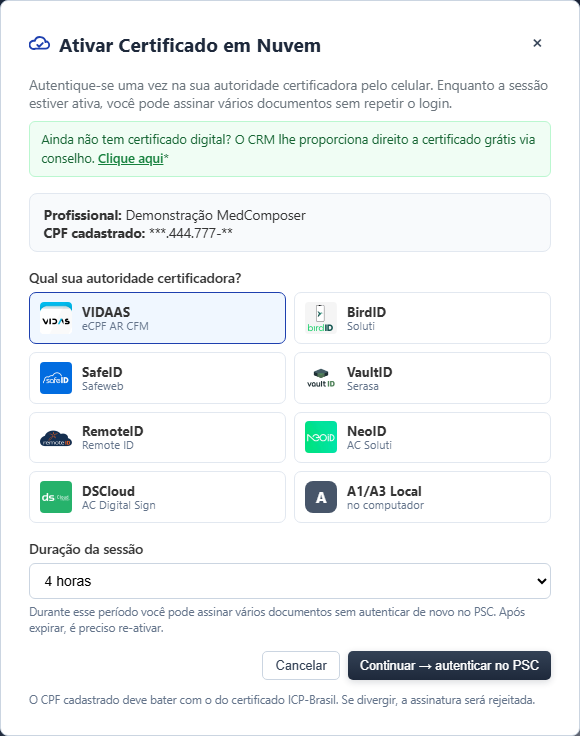Click Continuar autenticar no PSC button

tap(449, 665)
